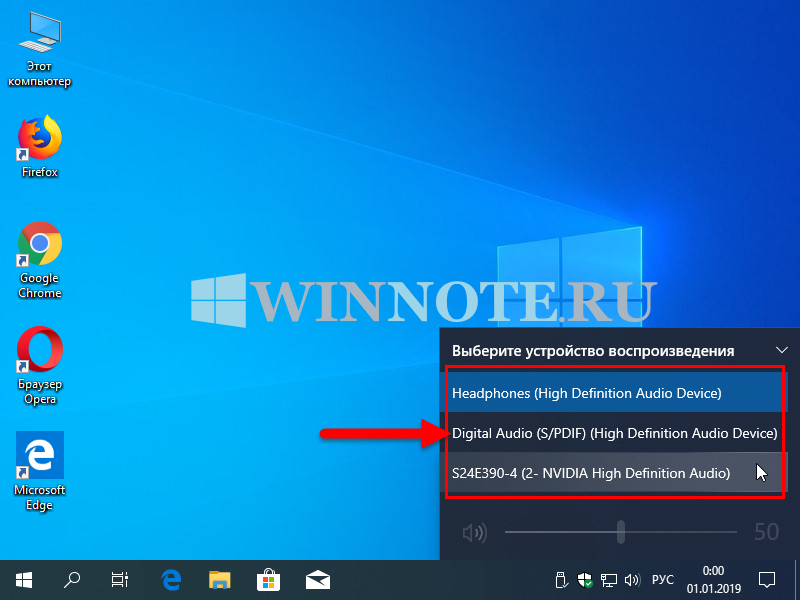Screen dimensions: 800x600
Task: Collapse the playback device list chevron
Action: tap(782, 350)
